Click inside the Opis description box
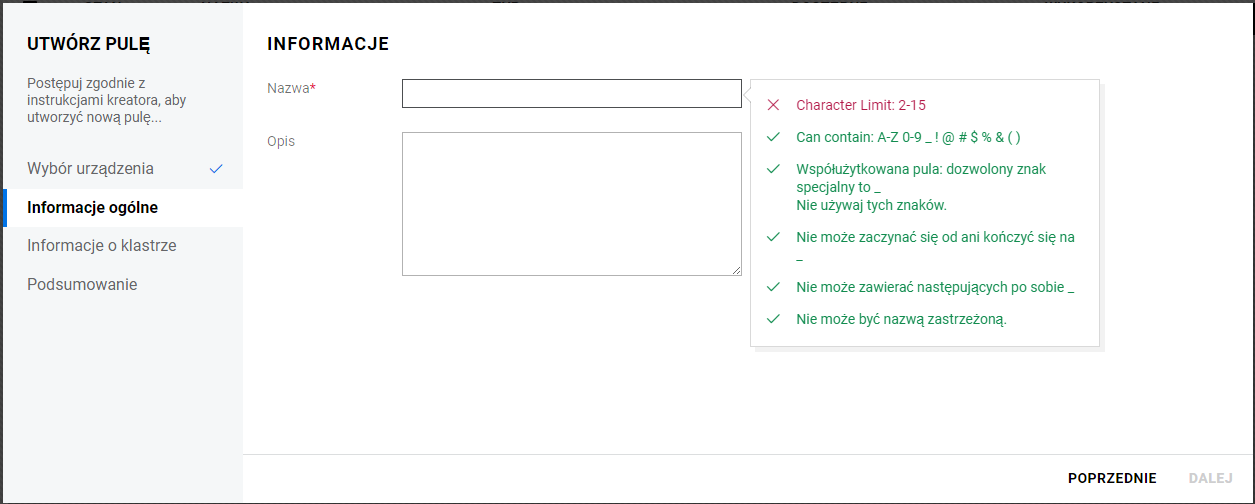The image size is (1255, 504). 571,203
